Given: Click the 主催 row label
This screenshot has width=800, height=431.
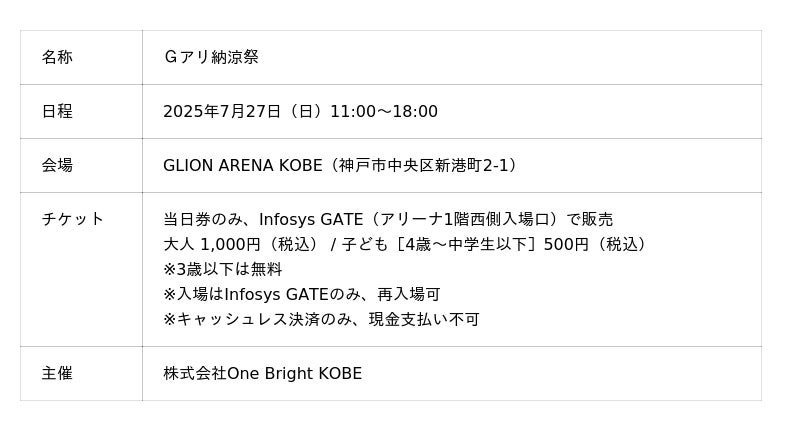Looking at the screenshot, I should pyautogui.click(x=57, y=373).
